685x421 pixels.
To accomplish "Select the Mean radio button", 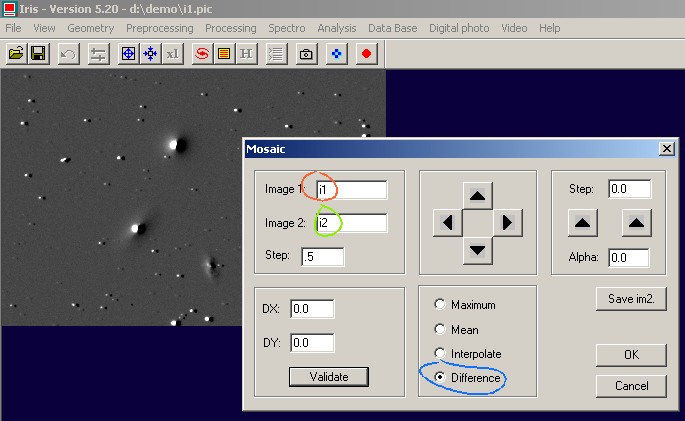I will [x=440, y=329].
